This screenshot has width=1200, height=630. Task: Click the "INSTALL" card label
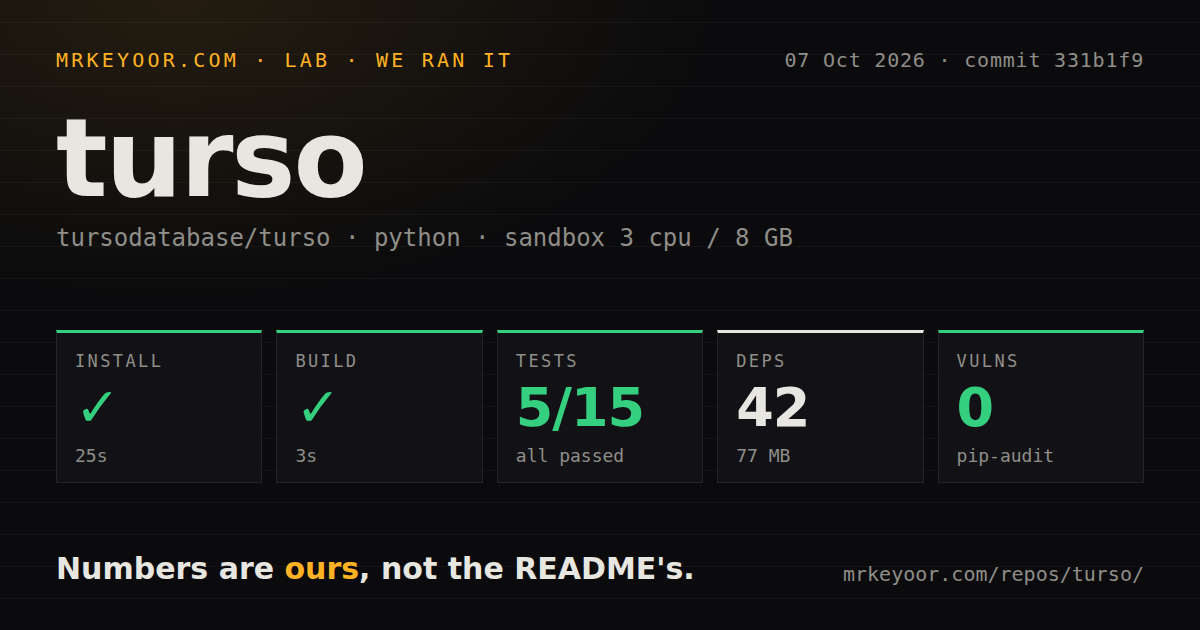(x=118, y=361)
